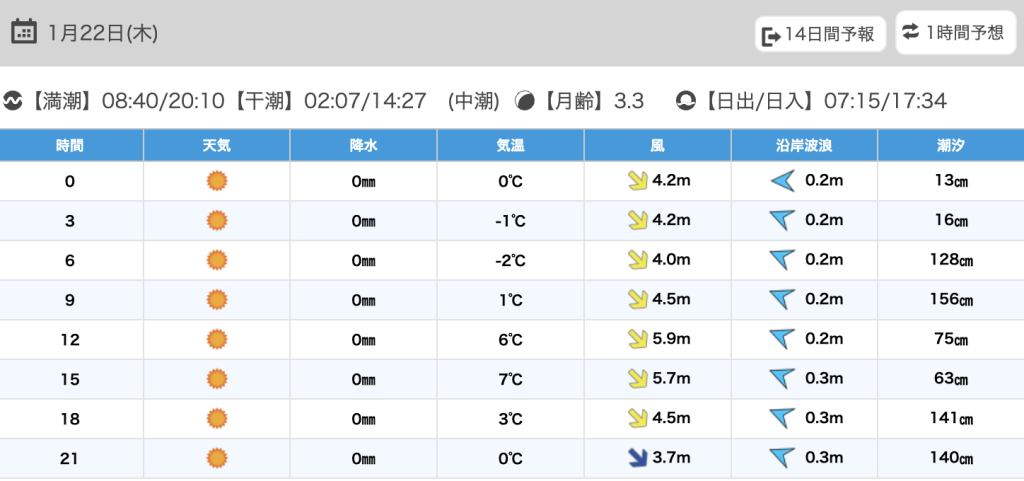This screenshot has height=481, width=1024.
Task: Click the sunny weather icon at hour 12
Action: 216,339
